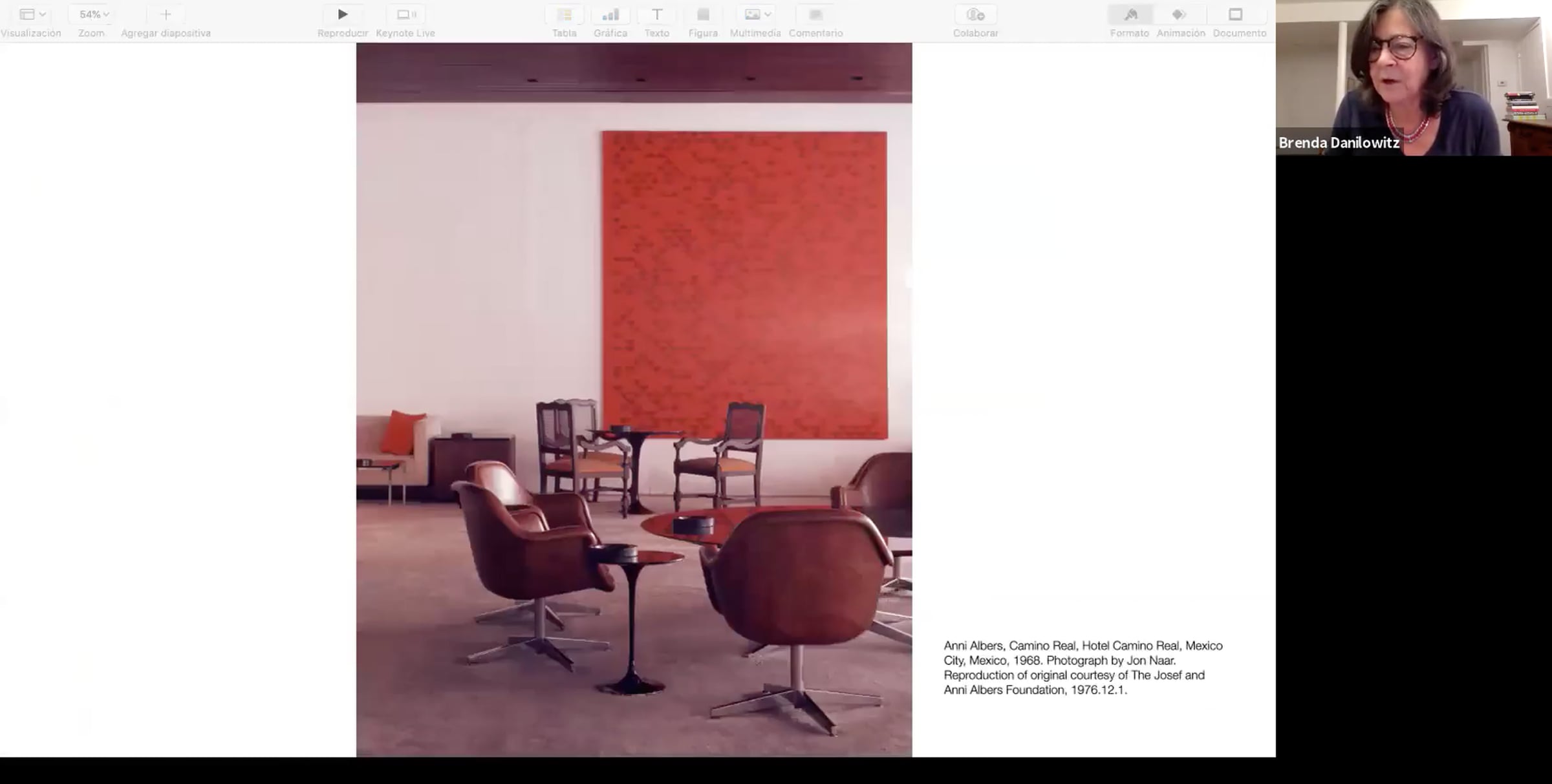Add a text box with Texto
1552x784 pixels.
pyautogui.click(x=657, y=14)
